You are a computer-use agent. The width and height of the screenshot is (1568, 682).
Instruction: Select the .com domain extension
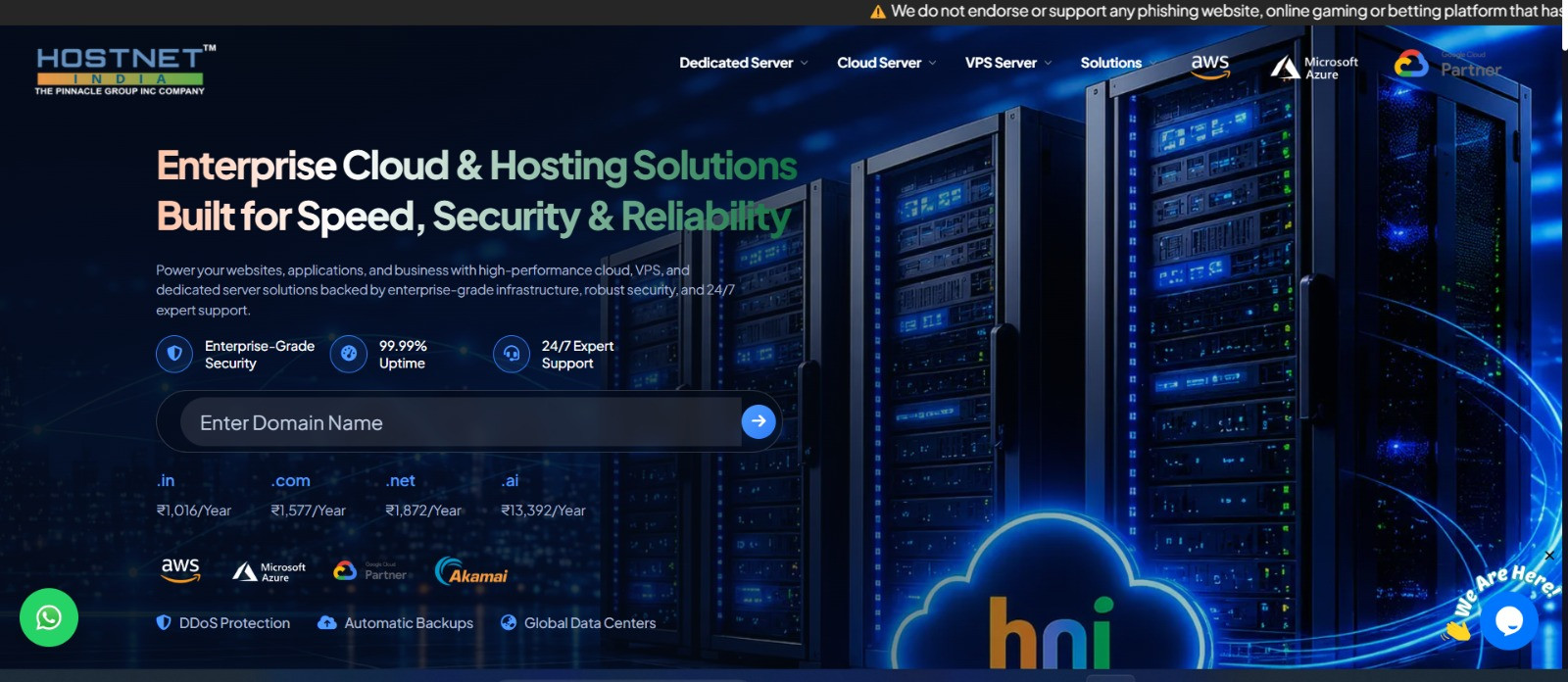(290, 480)
